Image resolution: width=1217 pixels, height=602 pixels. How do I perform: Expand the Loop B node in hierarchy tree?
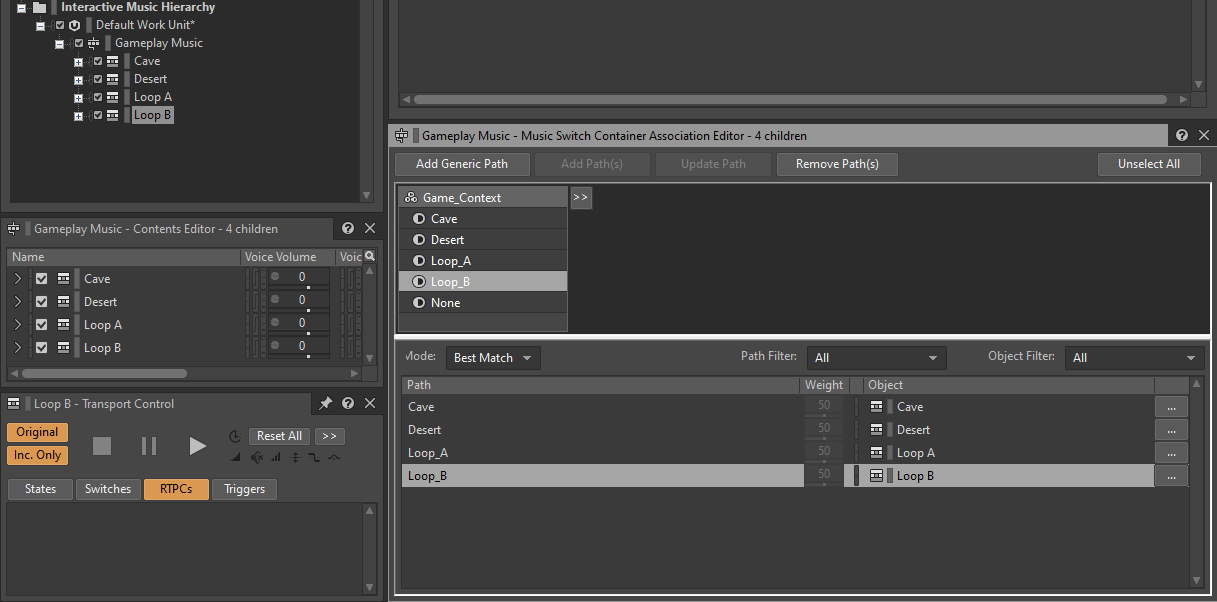pos(78,115)
